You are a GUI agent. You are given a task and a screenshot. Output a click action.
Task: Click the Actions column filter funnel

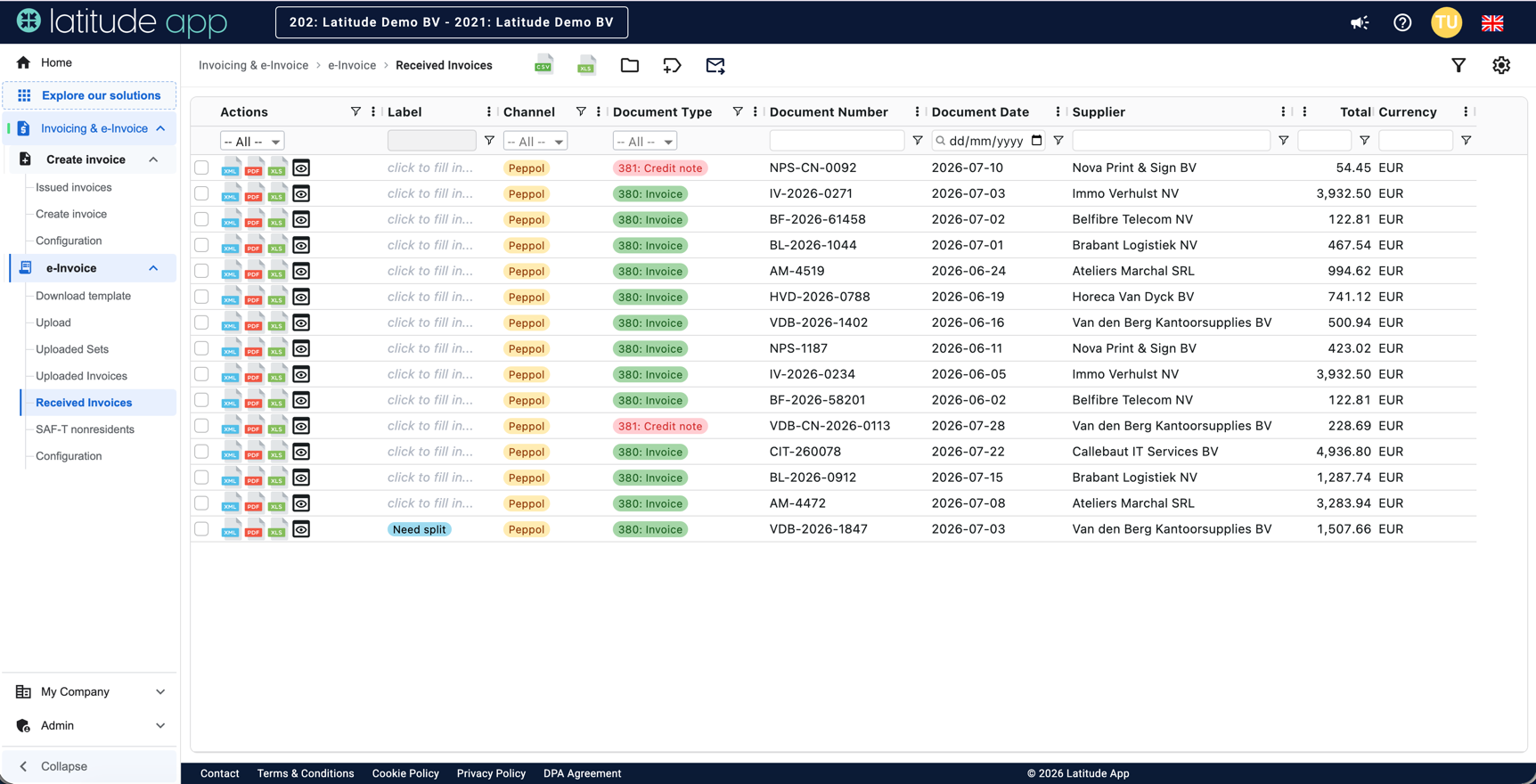[x=355, y=111]
